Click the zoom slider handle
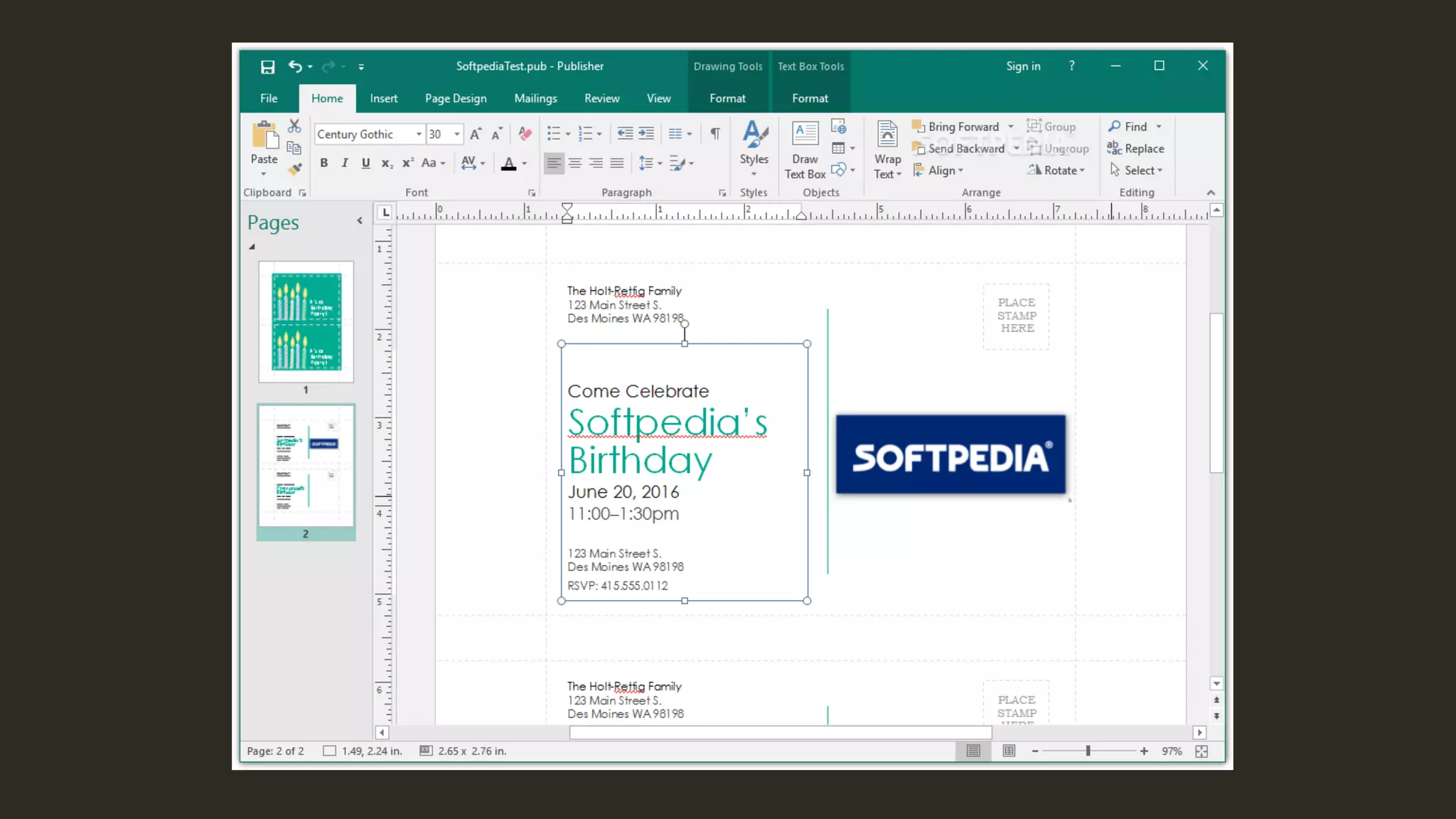The image size is (1456, 819). 1088,751
